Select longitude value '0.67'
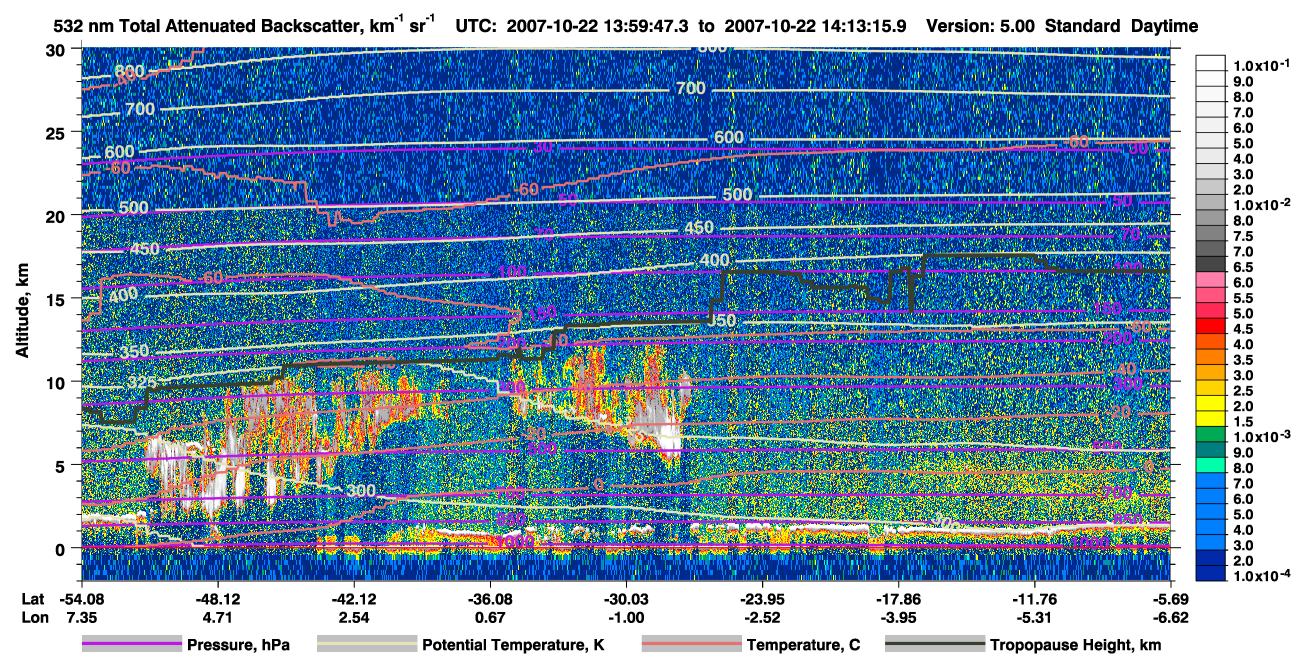 pyautogui.click(x=489, y=618)
